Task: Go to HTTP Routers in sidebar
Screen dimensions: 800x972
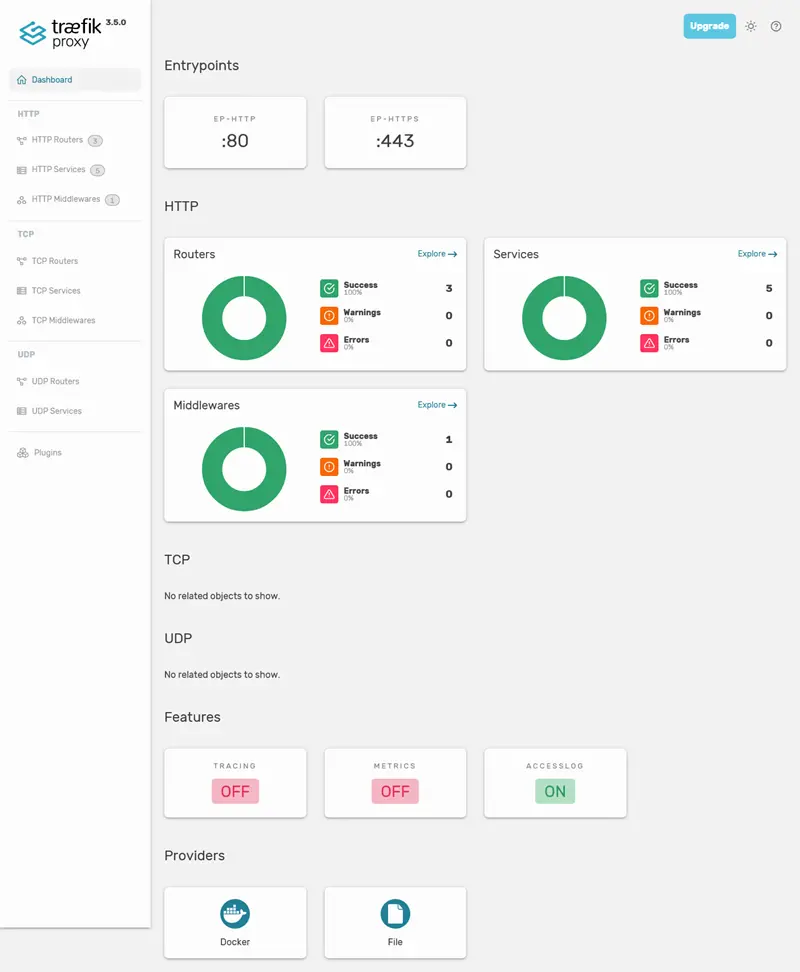Action: click(x=57, y=140)
